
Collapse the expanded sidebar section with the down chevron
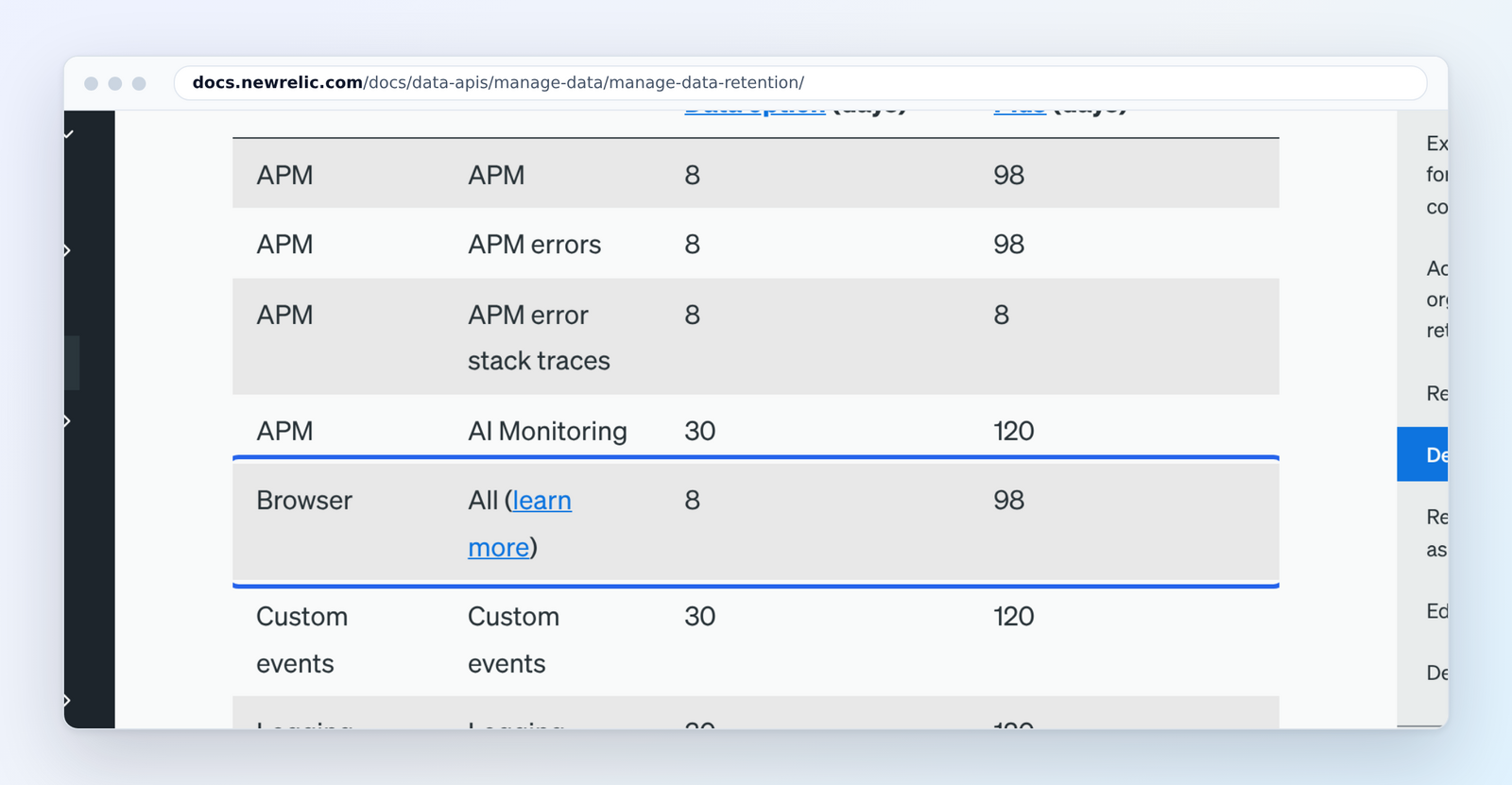point(68,134)
